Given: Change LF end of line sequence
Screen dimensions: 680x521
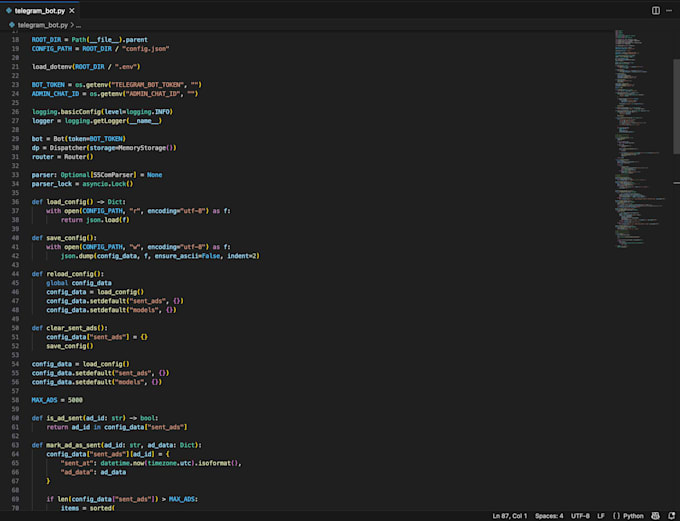Looking at the screenshot, I should coord(601,516).
